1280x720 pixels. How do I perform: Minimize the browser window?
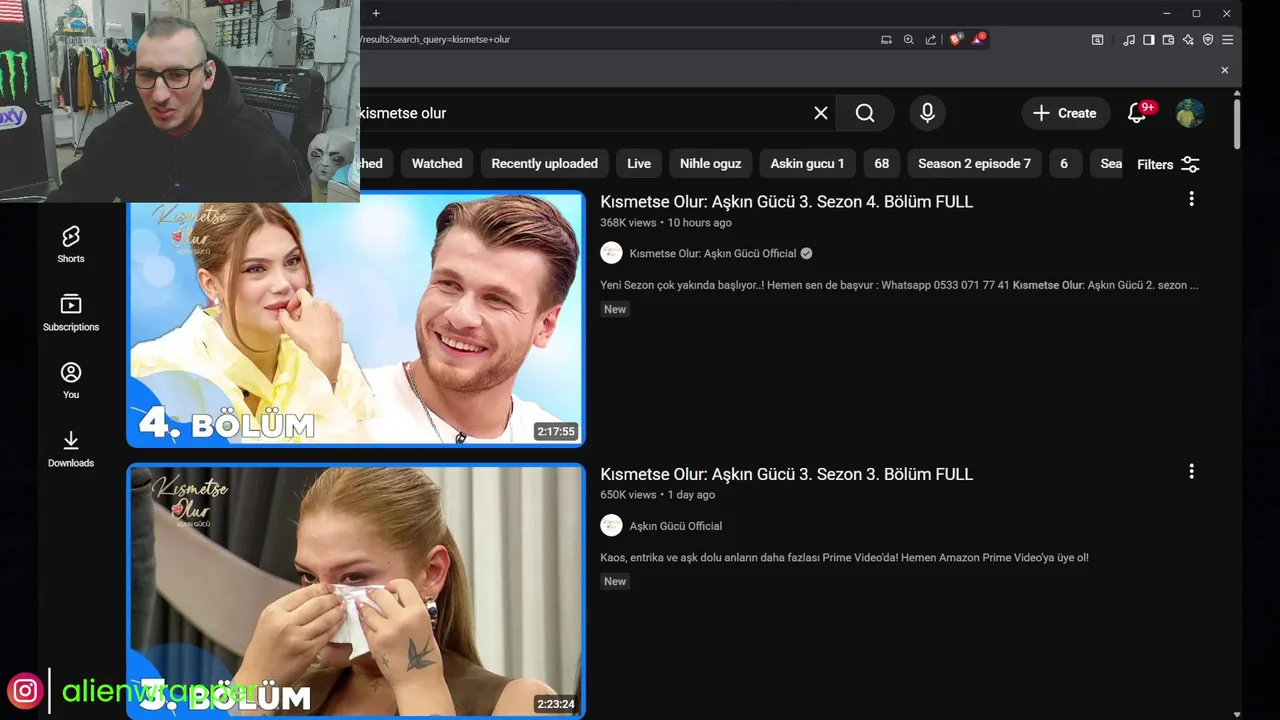(x=1166, y=13)
